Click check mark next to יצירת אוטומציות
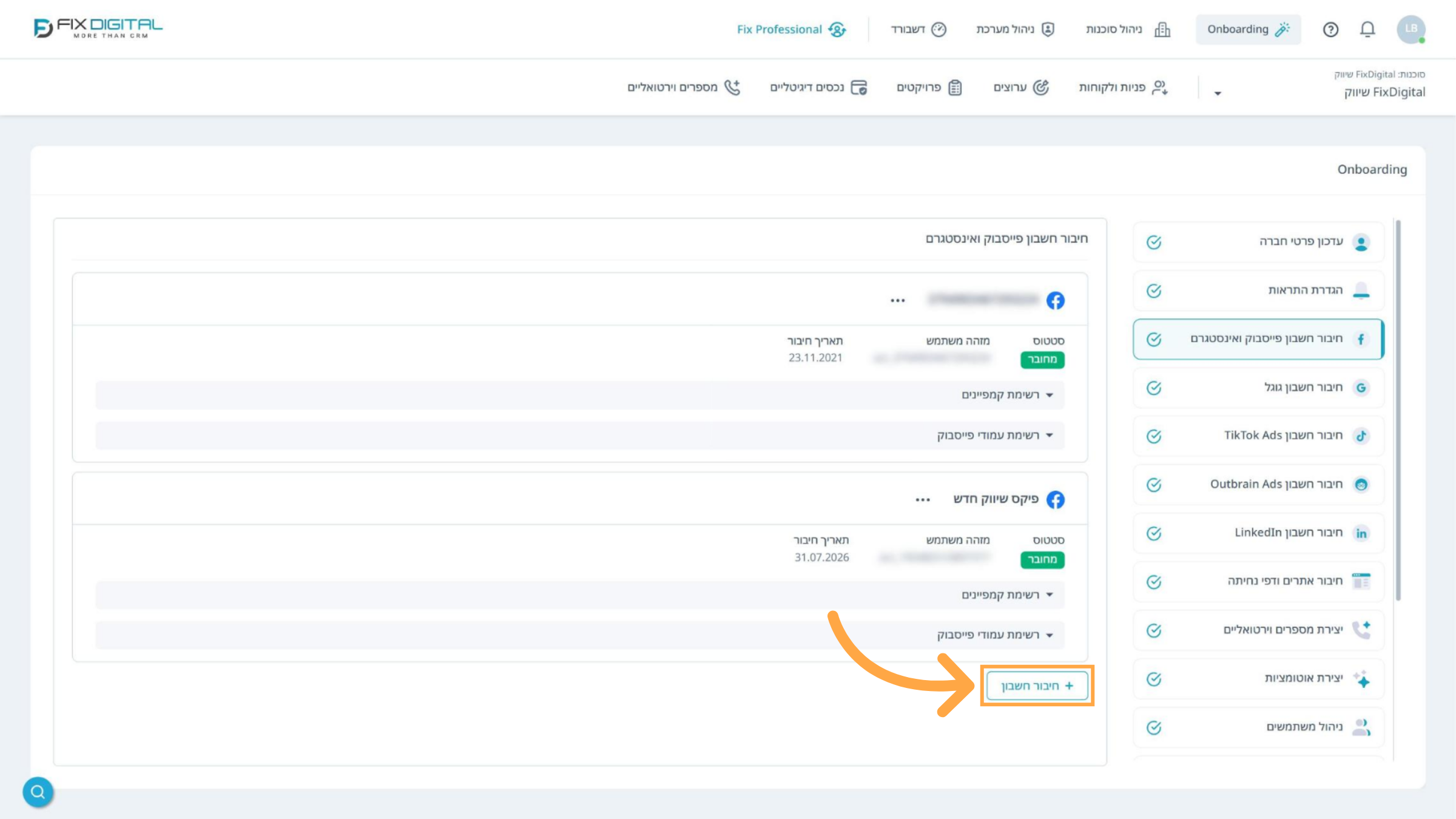 [1154, 679]
